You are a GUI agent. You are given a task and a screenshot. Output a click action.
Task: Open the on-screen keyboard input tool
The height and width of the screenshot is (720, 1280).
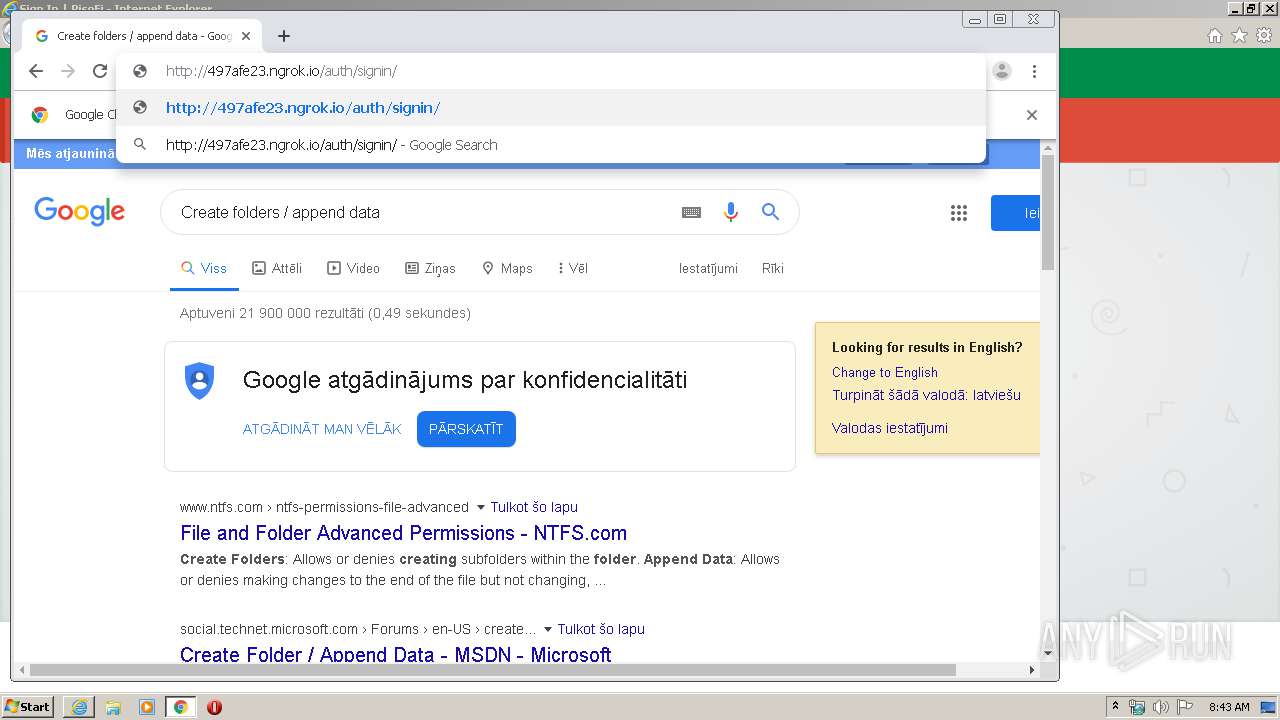point(691,212)
